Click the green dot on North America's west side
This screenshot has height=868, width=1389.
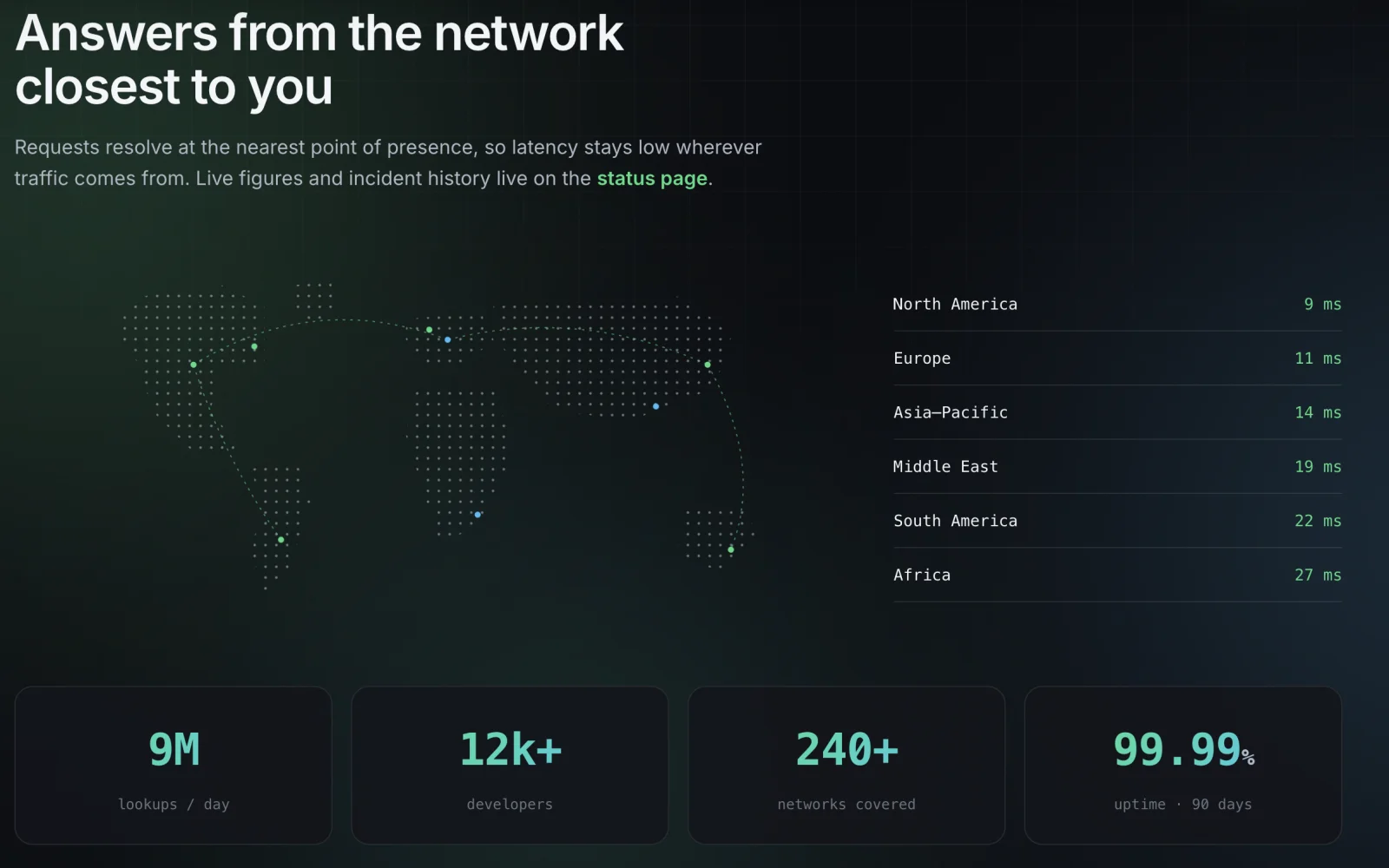click(x=194, y=365)
